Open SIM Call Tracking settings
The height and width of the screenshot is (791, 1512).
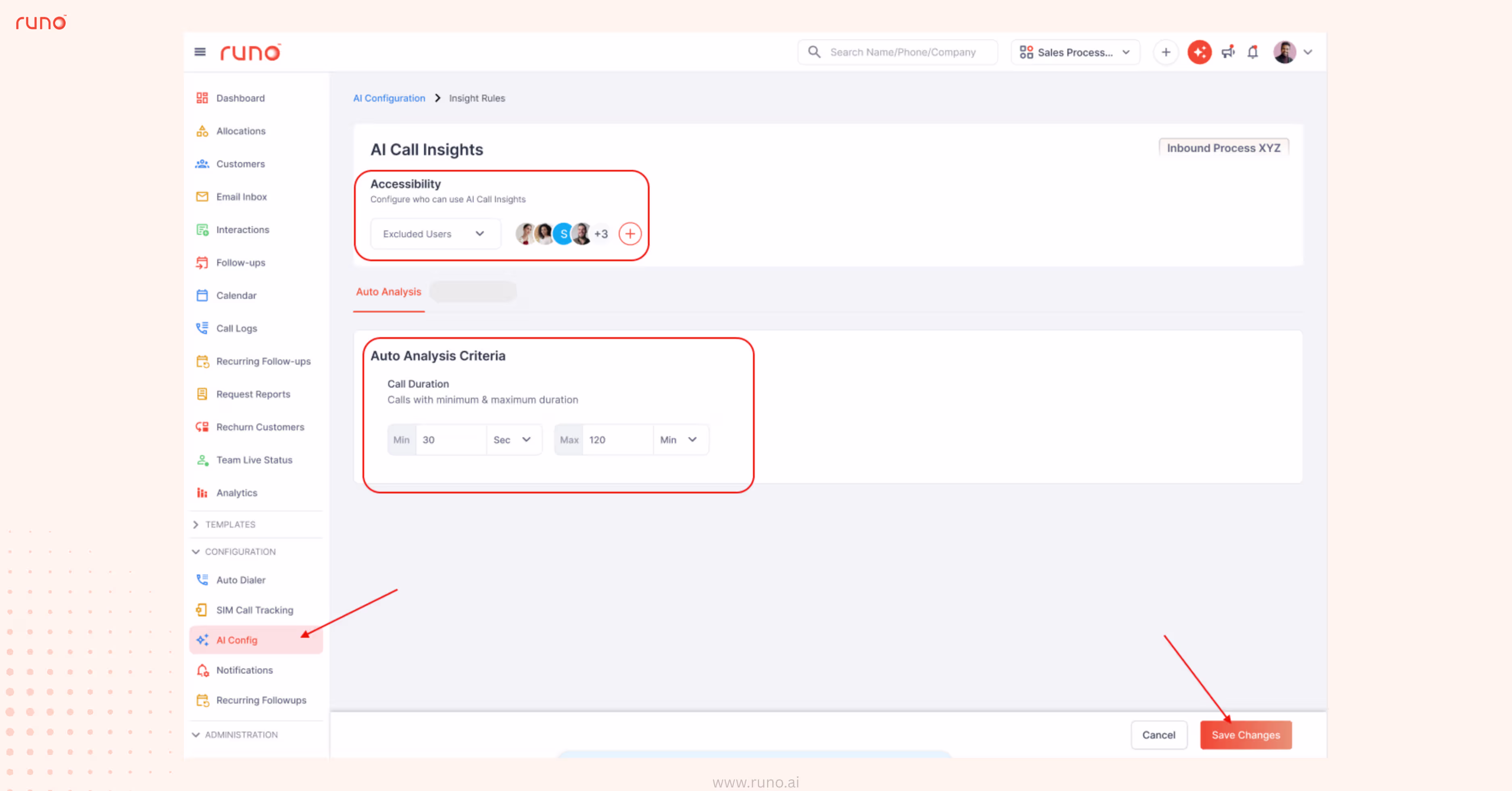point(255,610)
